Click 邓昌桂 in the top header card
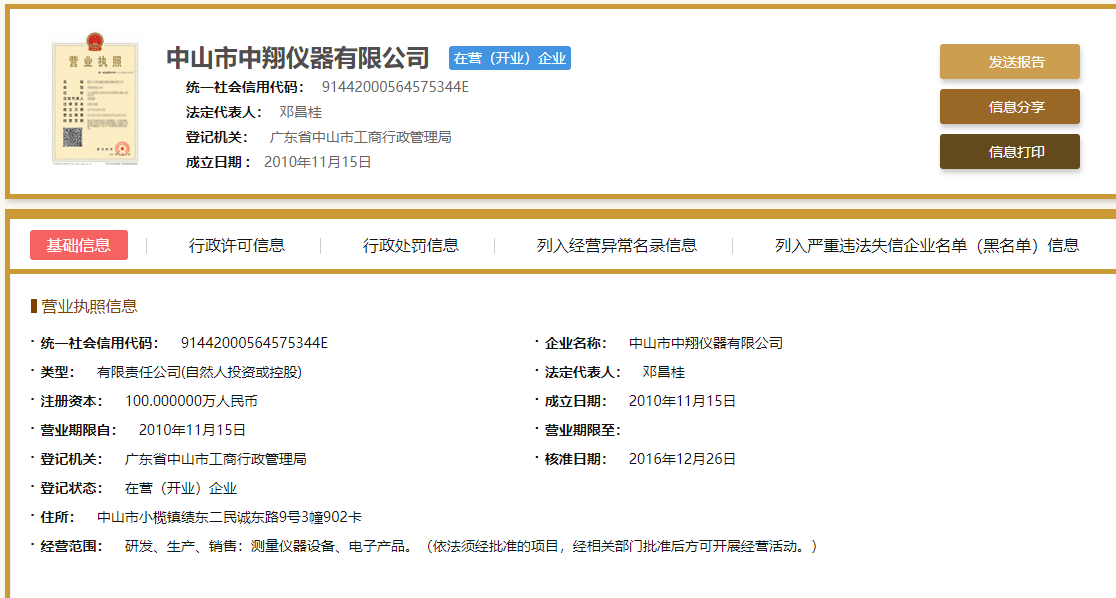Image resolution: width=1116 pixels, height=598 pixels. click(x=300, y=112)
